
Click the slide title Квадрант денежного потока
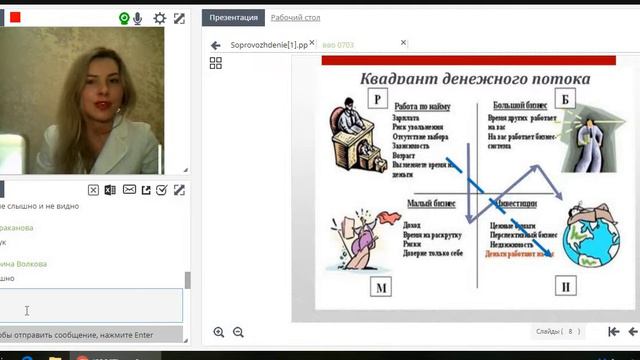[475, 79]
